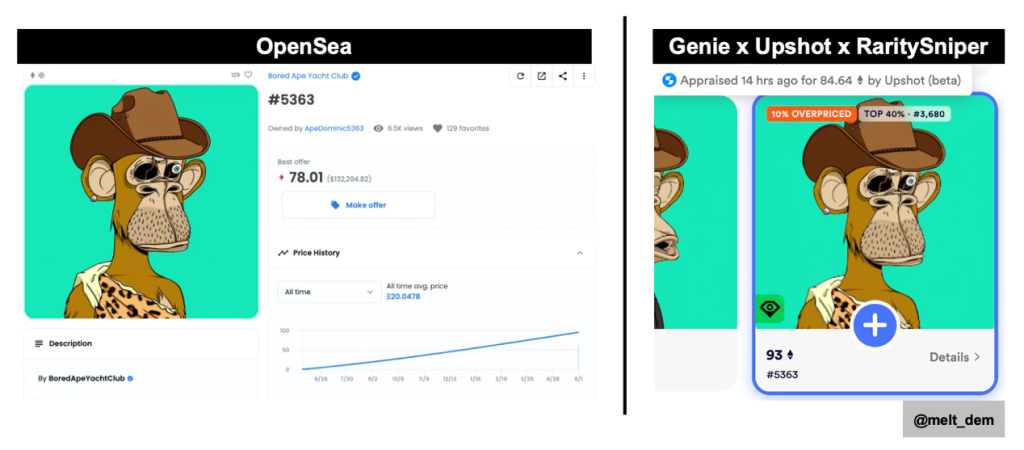The width and height of the screenshot is (1024, 450).
Task: Open the Bored Ape Yacht Club collection link
Action: [308, 76]
